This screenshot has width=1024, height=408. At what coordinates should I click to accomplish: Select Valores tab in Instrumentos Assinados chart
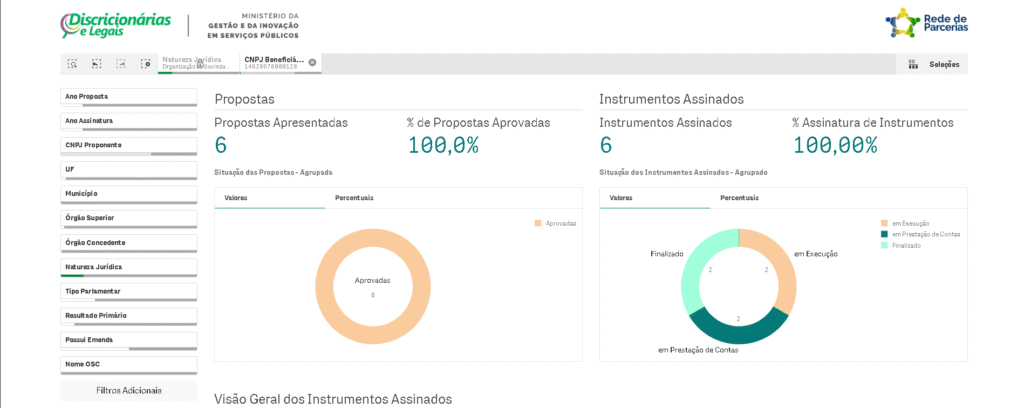point(621,198)
